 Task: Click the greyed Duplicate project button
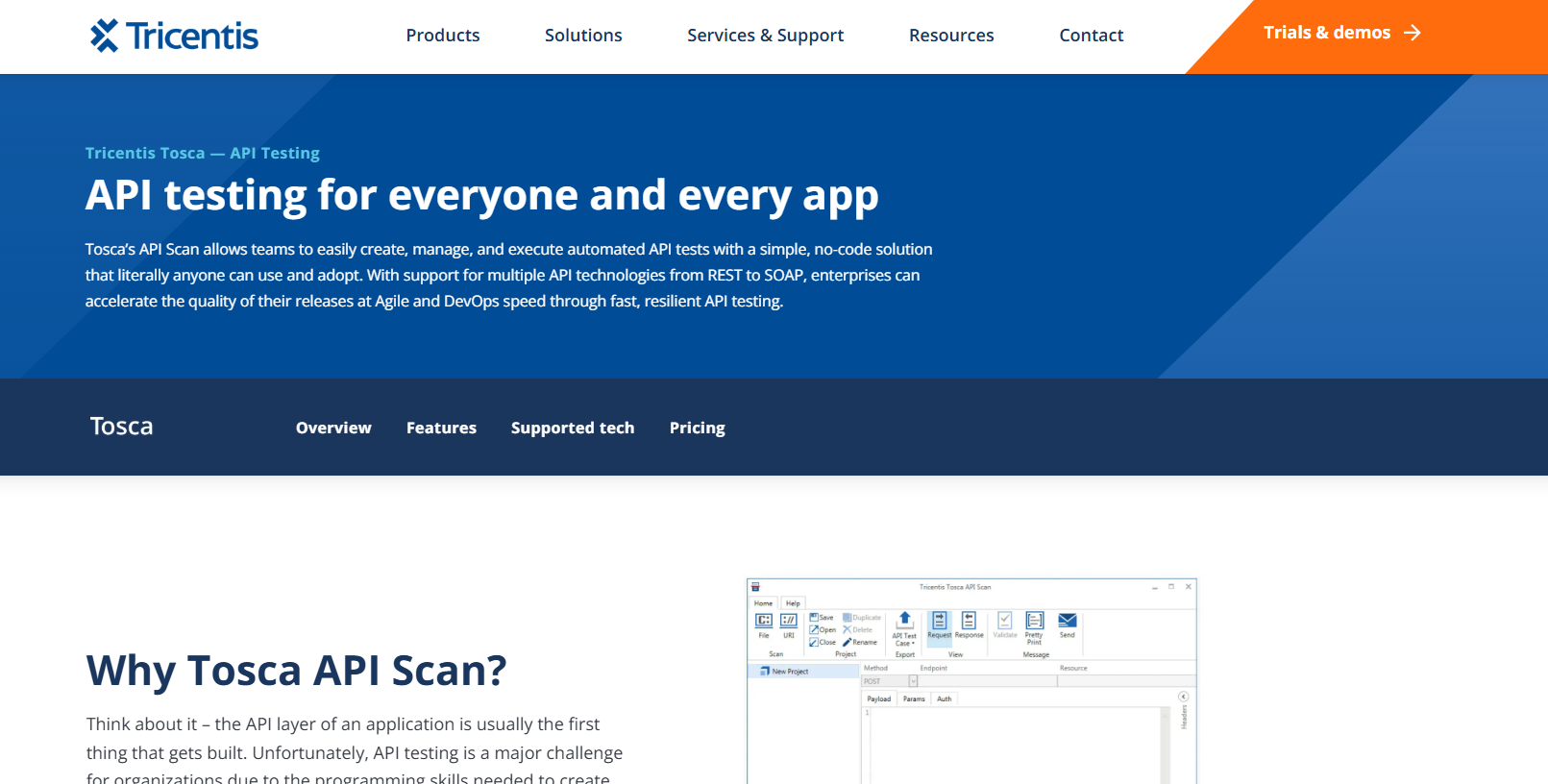tap(862, 618)
